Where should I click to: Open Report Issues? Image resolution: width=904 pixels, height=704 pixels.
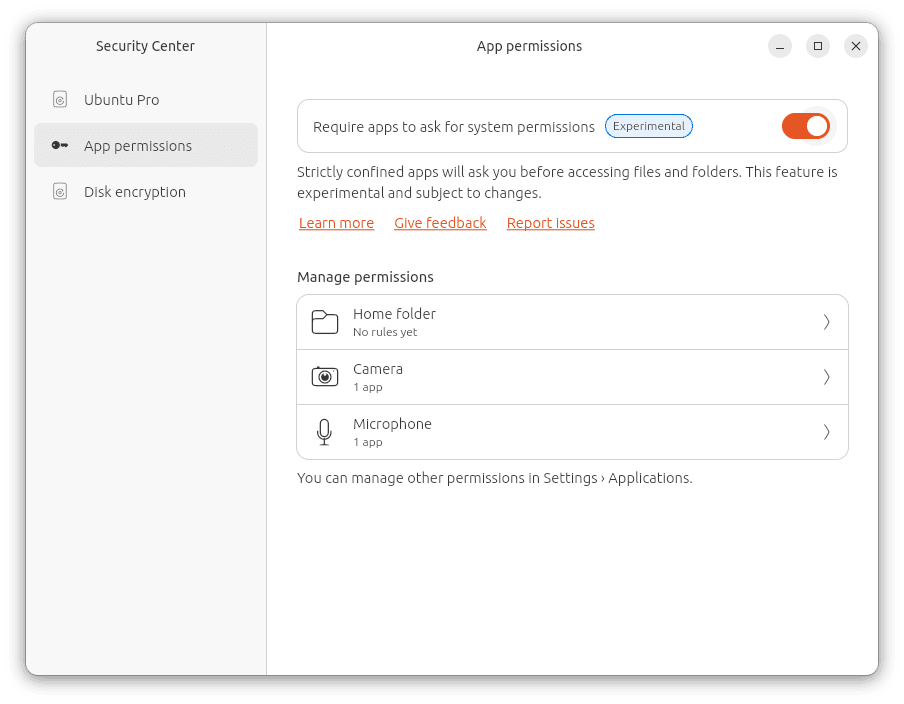(x=550, y=223)
